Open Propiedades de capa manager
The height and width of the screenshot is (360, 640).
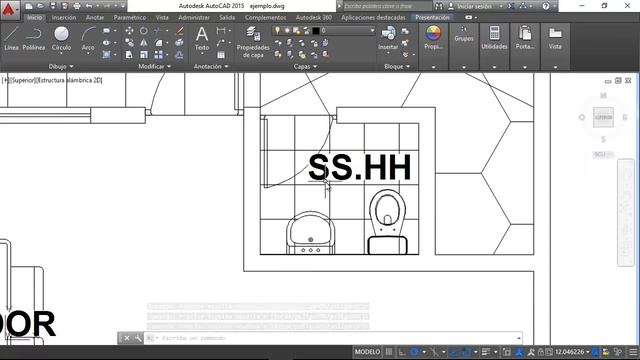[253, 42]
